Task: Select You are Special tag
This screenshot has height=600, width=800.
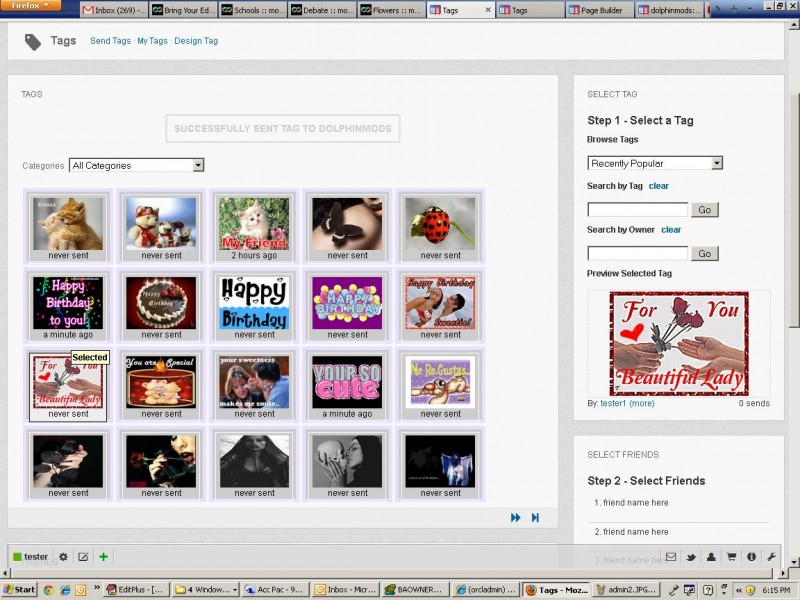Action: [161, 382]
